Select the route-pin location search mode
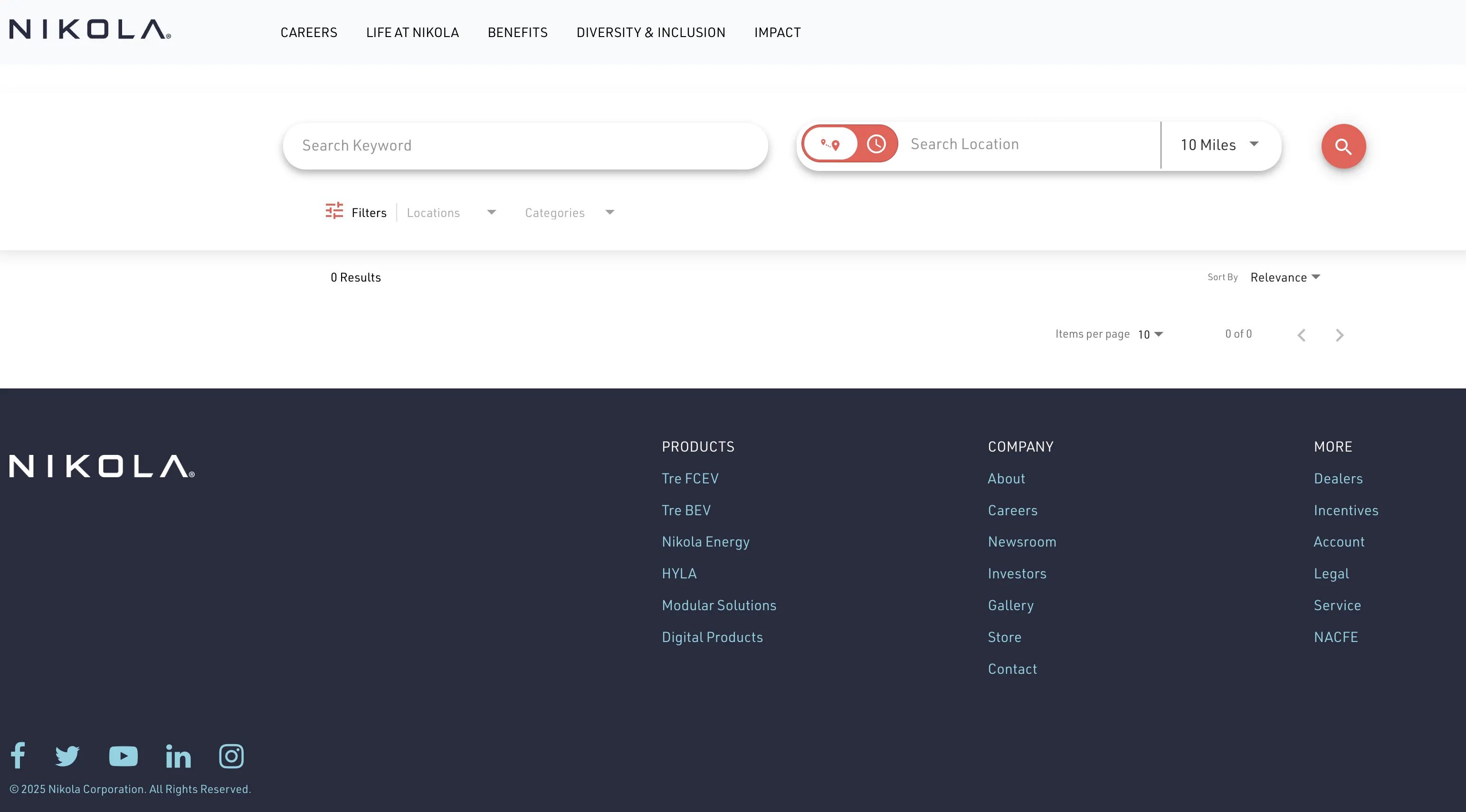Screen dimensions: 1466x812 coord(830,144)
